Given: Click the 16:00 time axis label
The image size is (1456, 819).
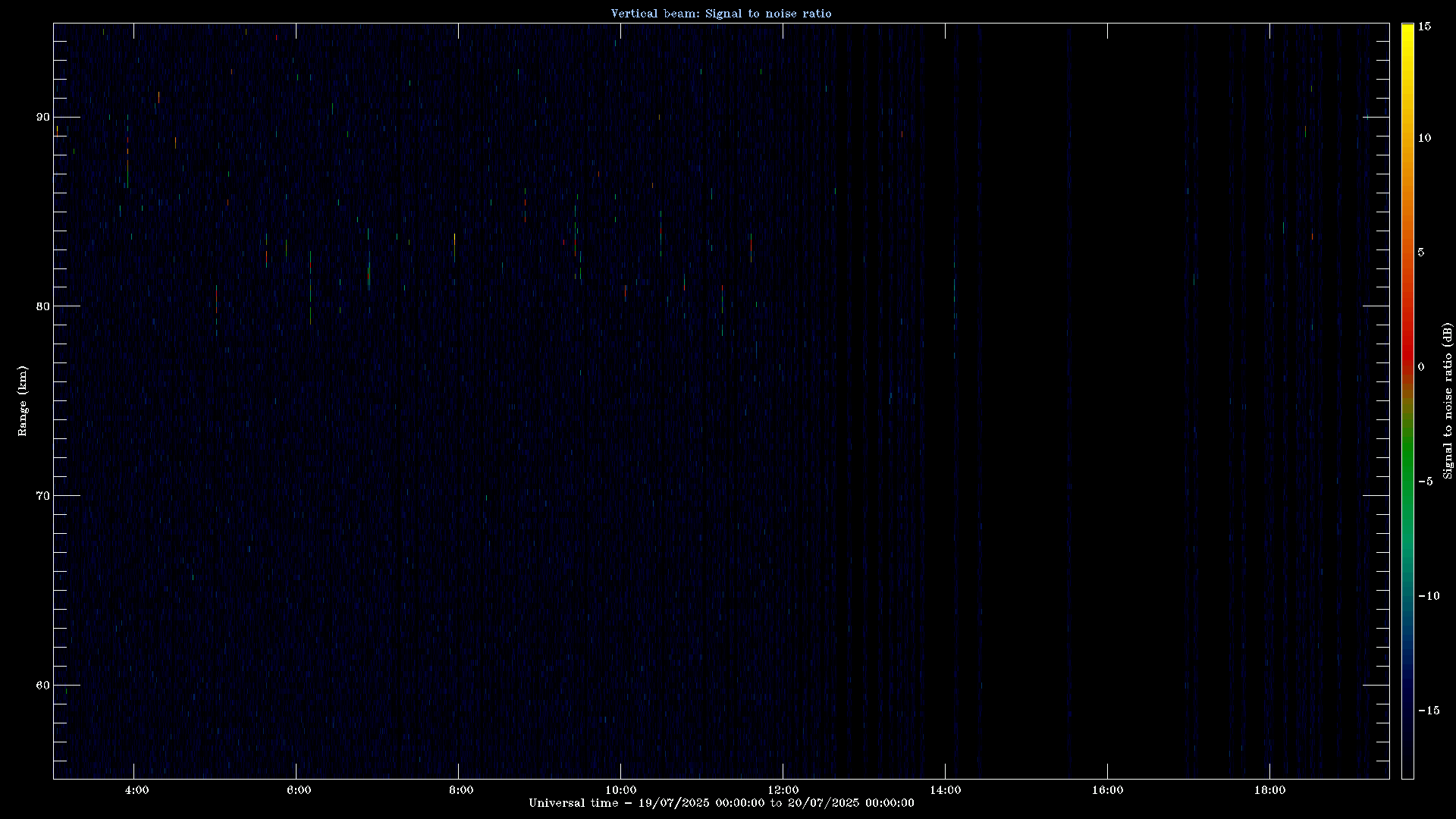Looking at the screenshot, I should click(1108, 790).
